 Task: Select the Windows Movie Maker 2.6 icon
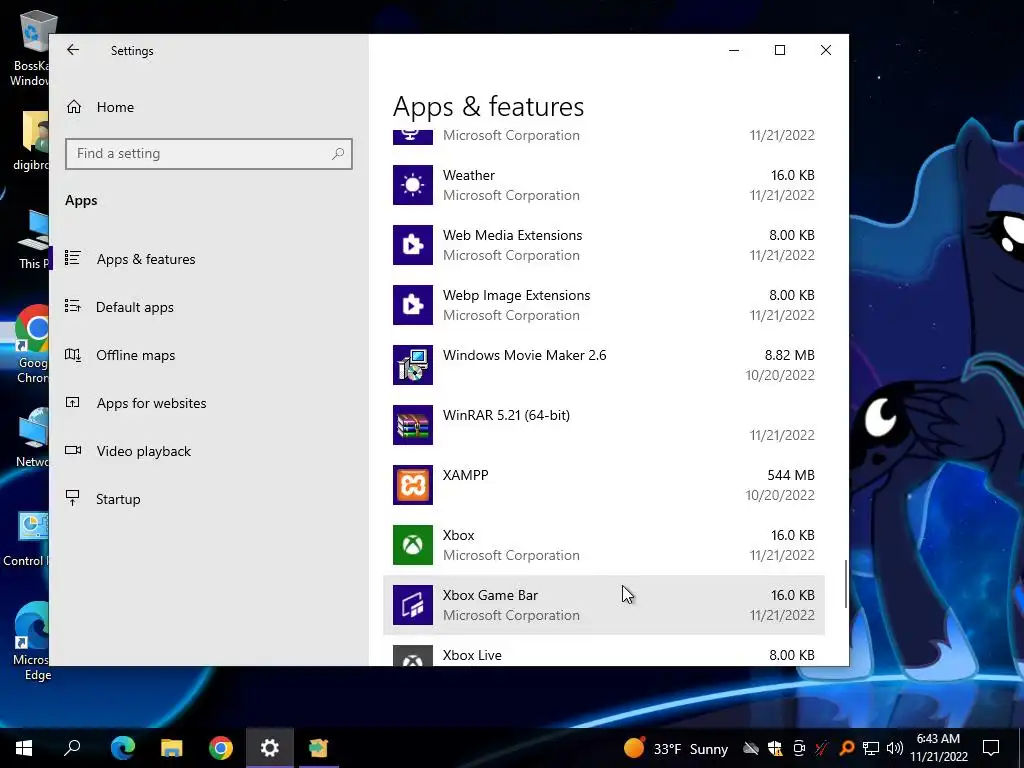pyautogui.click(x=413, y=365)
